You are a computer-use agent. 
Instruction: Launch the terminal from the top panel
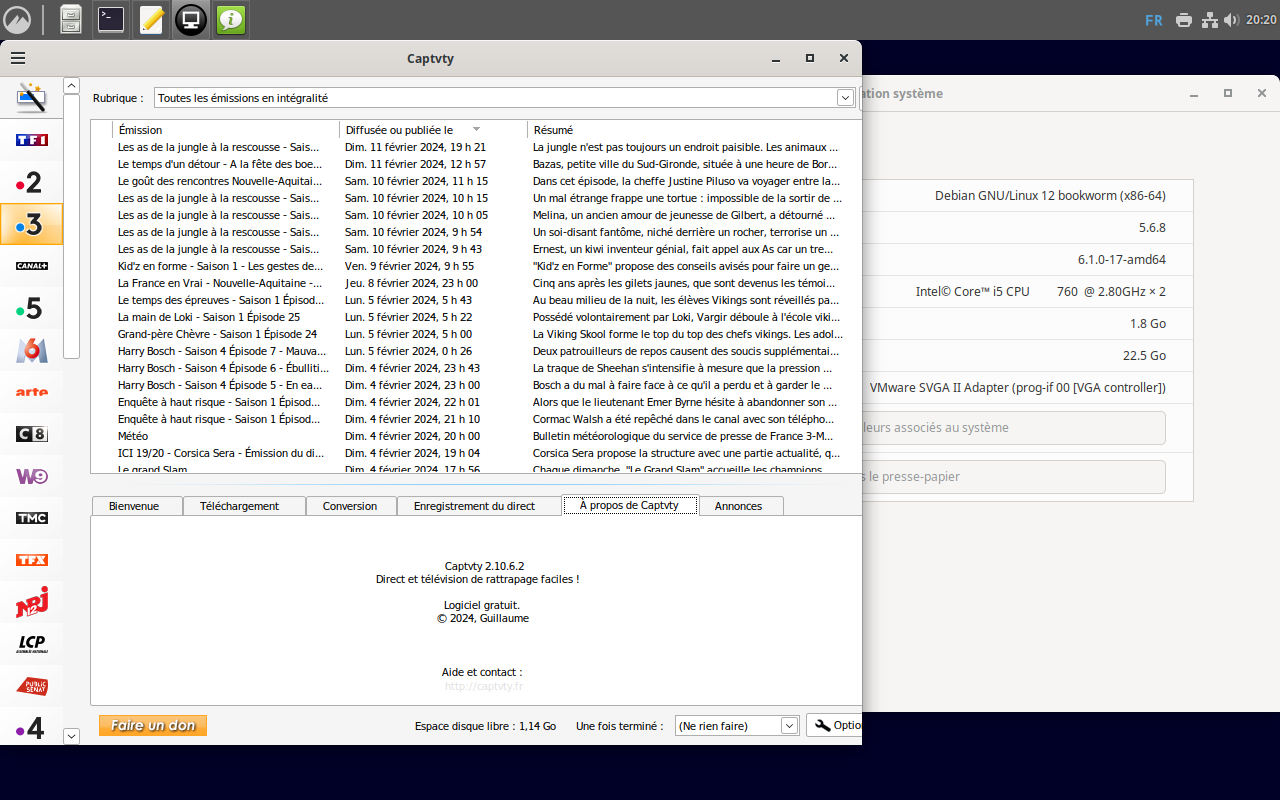coord(110,18)
